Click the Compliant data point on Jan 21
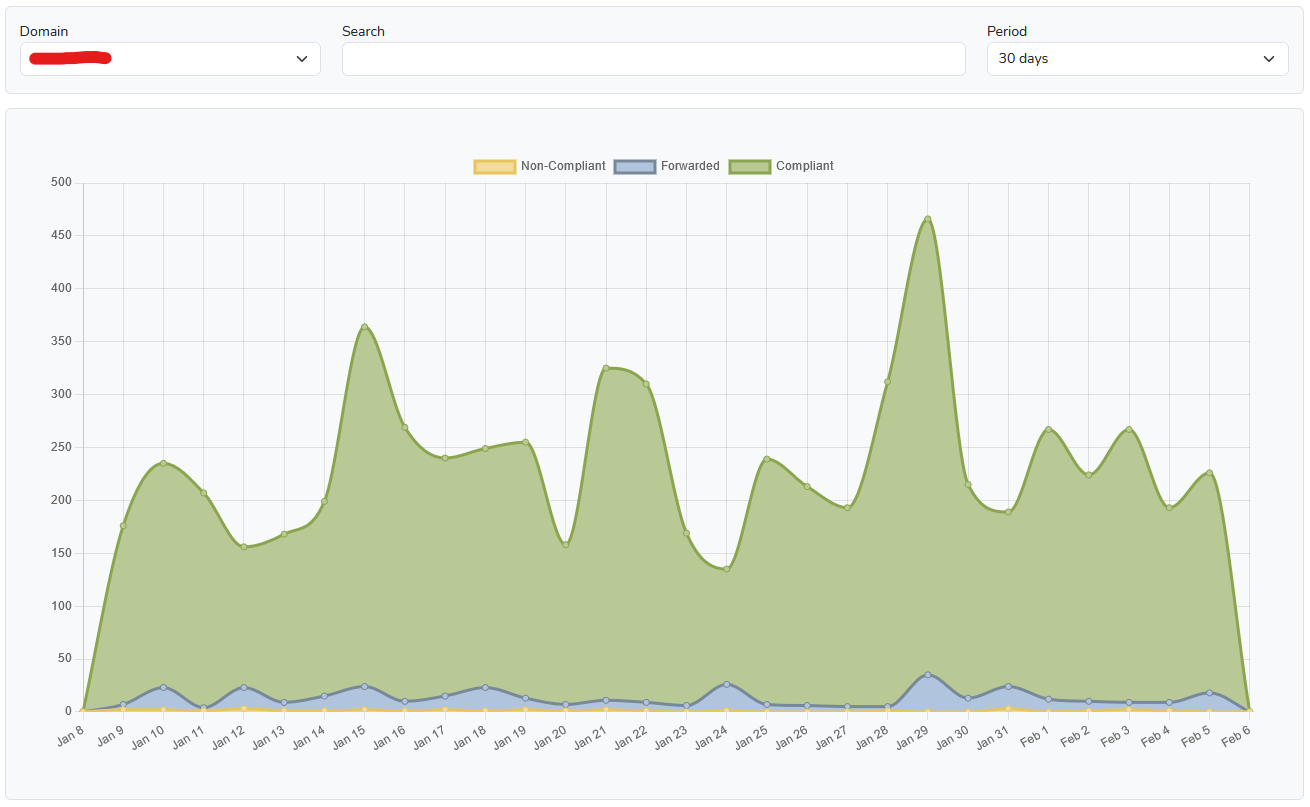The width and height of the screenshot is (1310, 807). (x=606, y=368)
